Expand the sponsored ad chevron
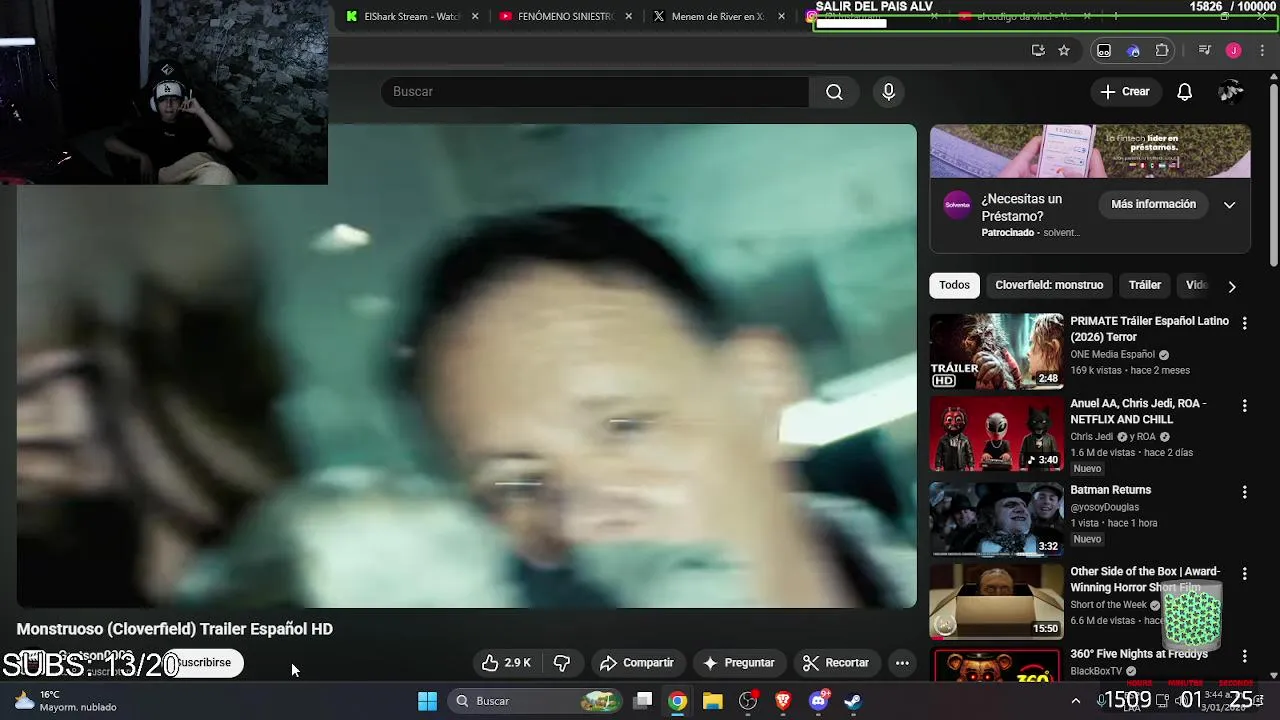1280x720 pixels. click(x=1229, y=205)
